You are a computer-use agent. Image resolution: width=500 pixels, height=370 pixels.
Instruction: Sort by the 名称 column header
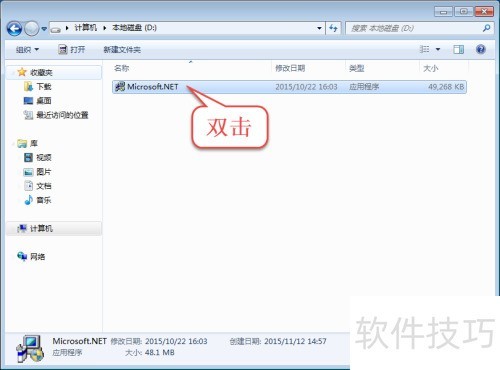(122, 68)
